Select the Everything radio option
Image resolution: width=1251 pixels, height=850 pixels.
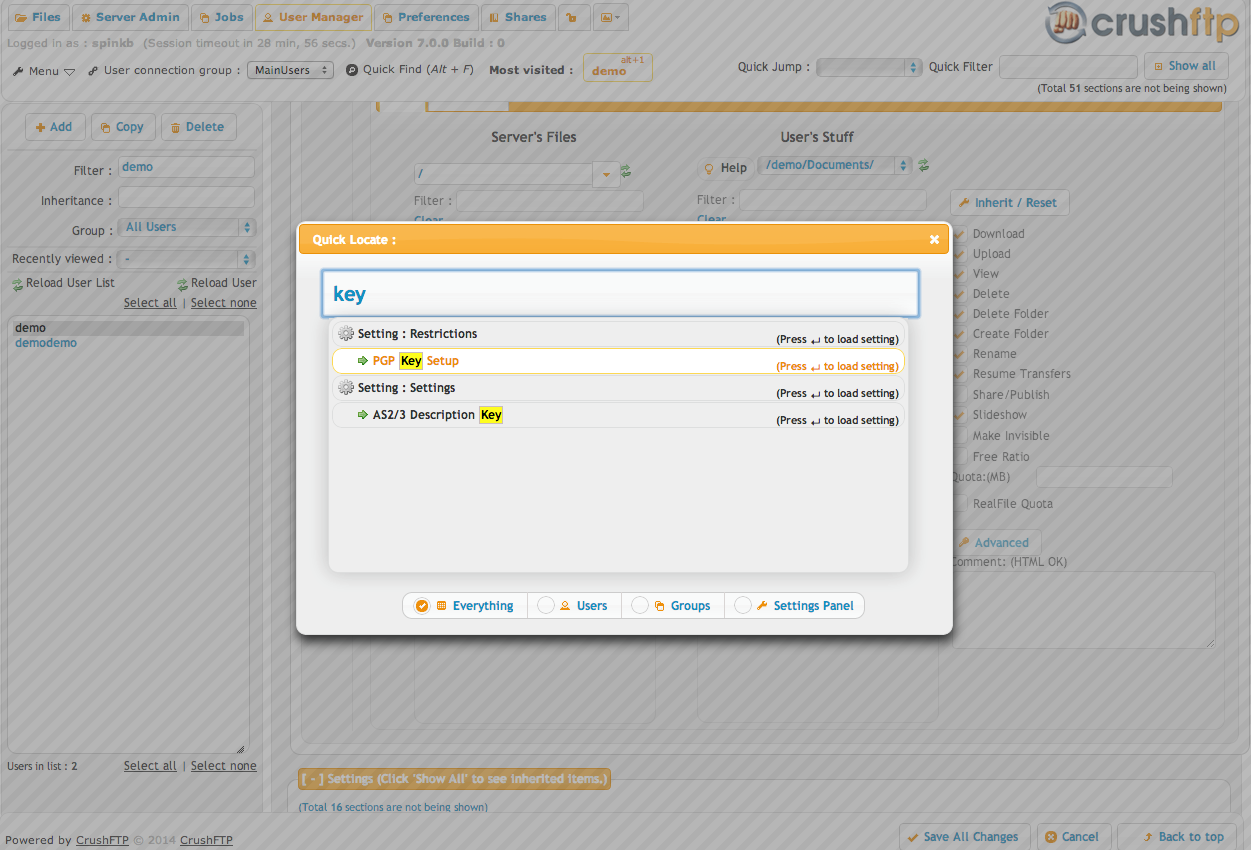(x=422, y=606)
